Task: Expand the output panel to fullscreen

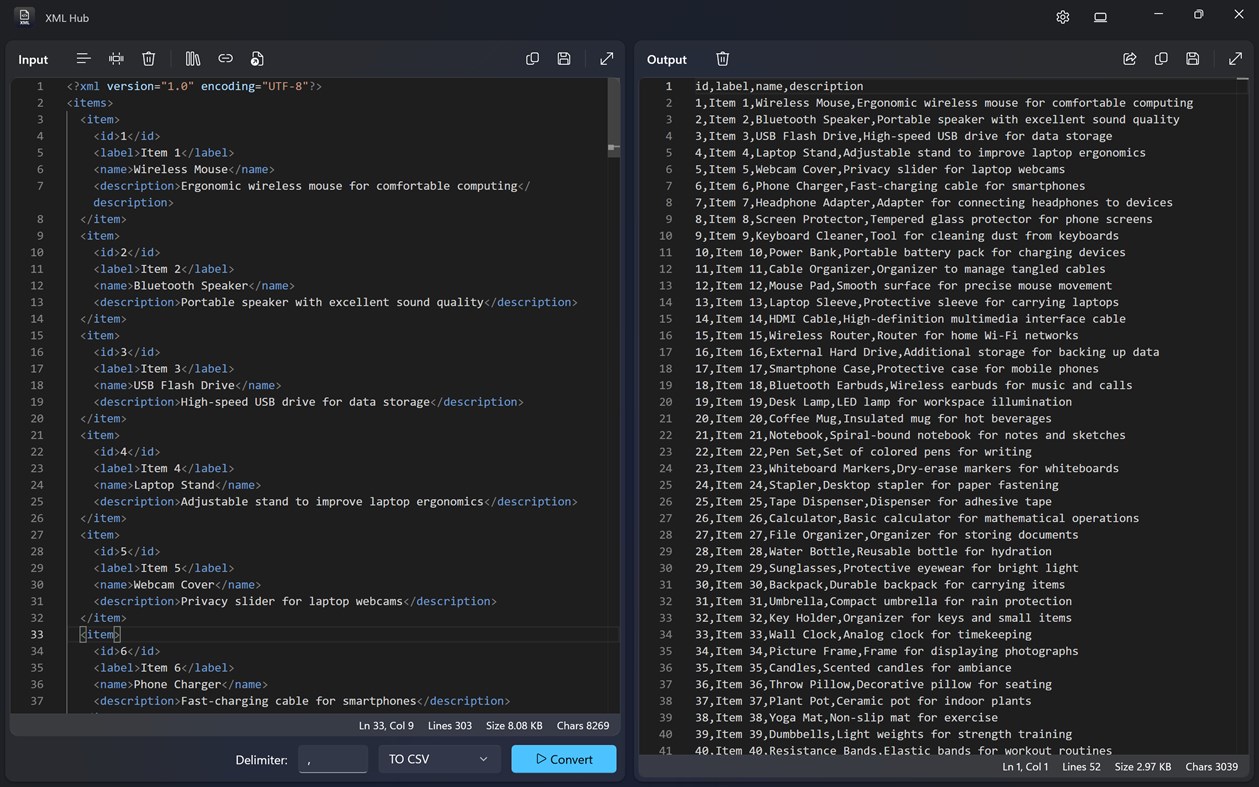Action: (x=1235, y=59)
